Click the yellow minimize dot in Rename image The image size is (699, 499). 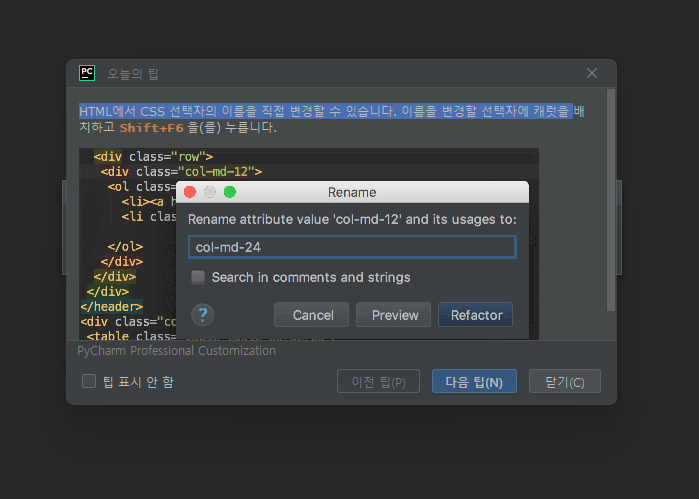(x=210, y=192)
